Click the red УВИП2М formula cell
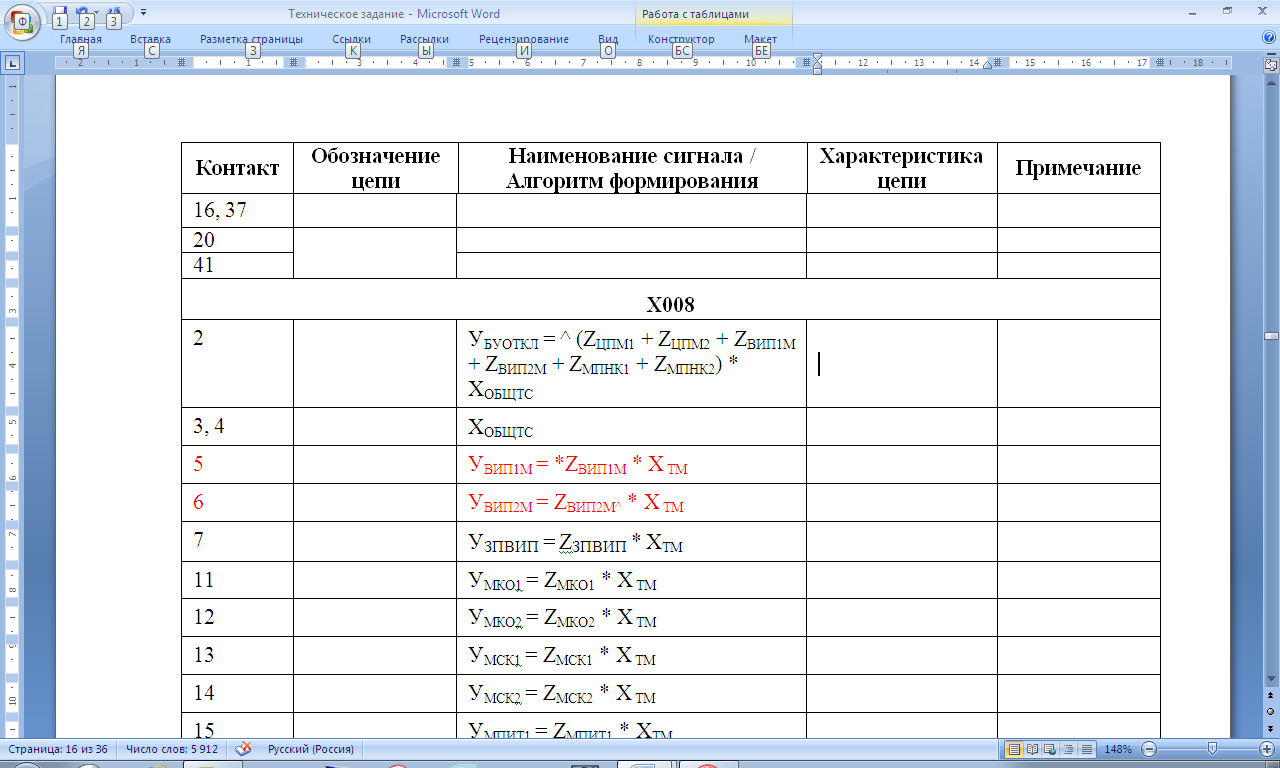Image resolution: width=1280 pixels, height=768 pixels. point(632,503)
